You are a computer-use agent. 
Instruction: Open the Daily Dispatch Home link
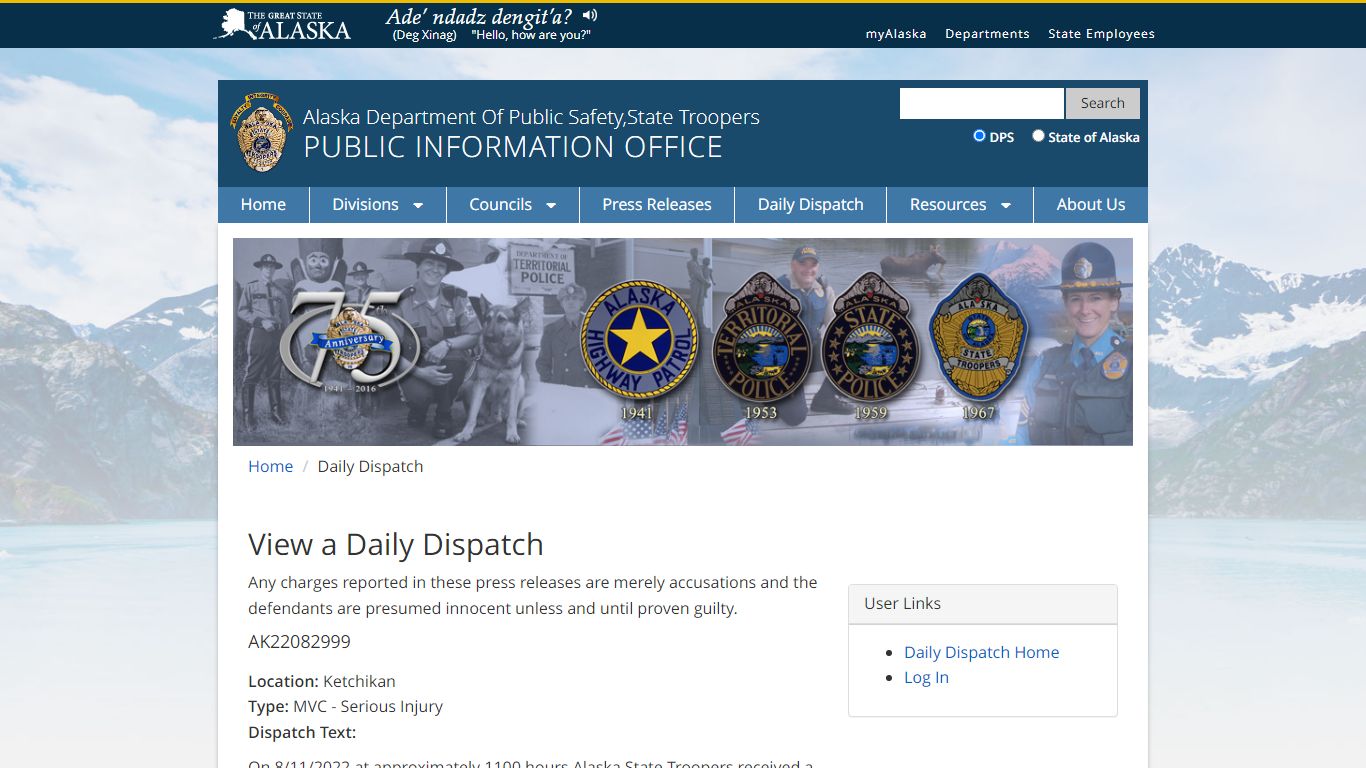point(981,652)
